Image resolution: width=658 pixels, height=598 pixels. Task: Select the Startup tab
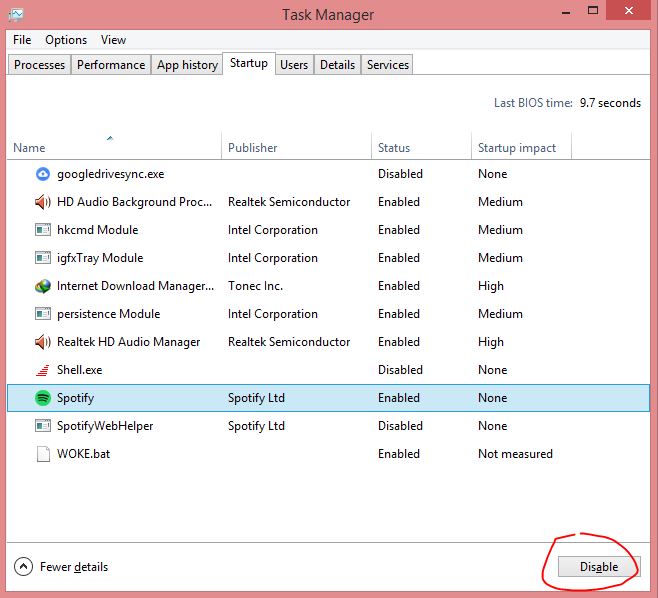coord(249,63)
